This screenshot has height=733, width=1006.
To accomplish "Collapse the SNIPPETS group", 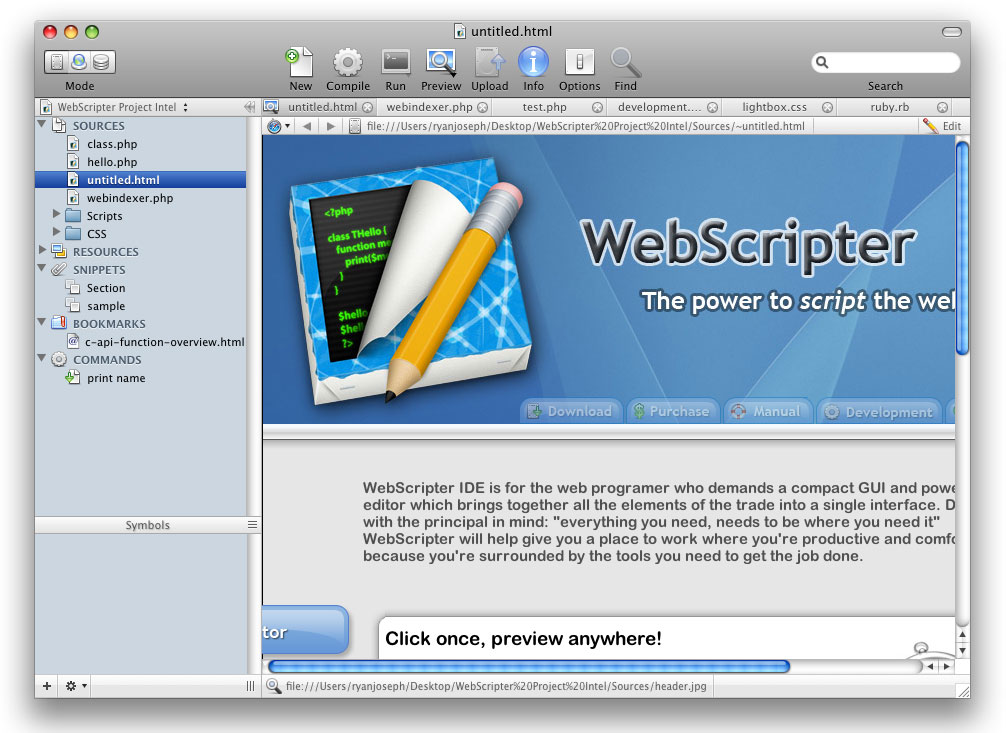I will point(42,268).
